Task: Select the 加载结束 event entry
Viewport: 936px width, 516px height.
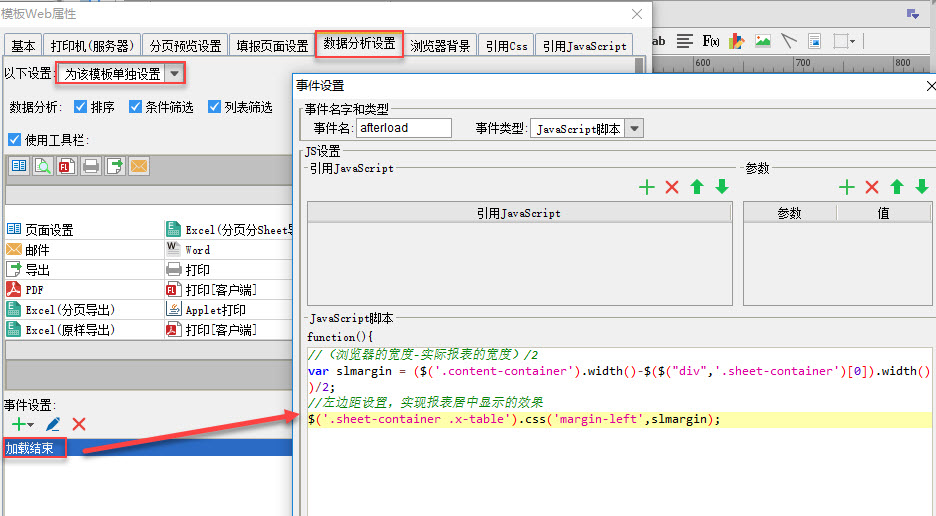Action: click(x=148, y=447)
